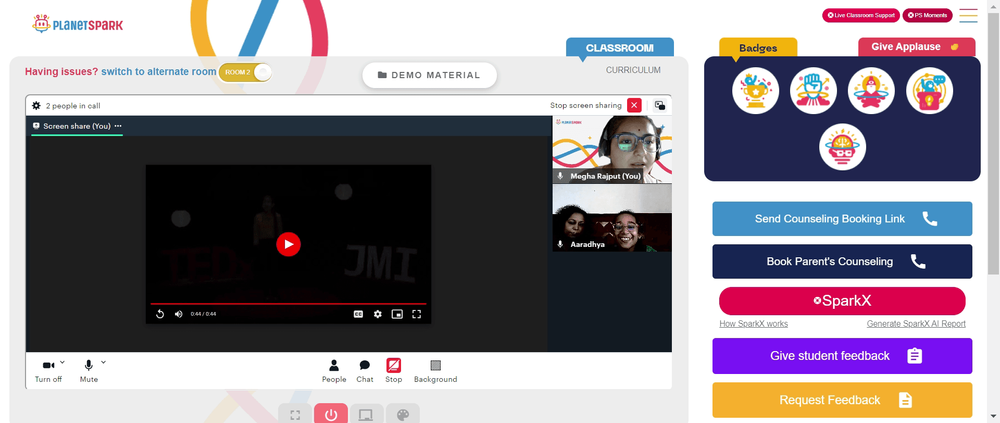This screenshot has height=423, width=1000.
Task: Click the red video progress bar
Action: coord(288,304)
